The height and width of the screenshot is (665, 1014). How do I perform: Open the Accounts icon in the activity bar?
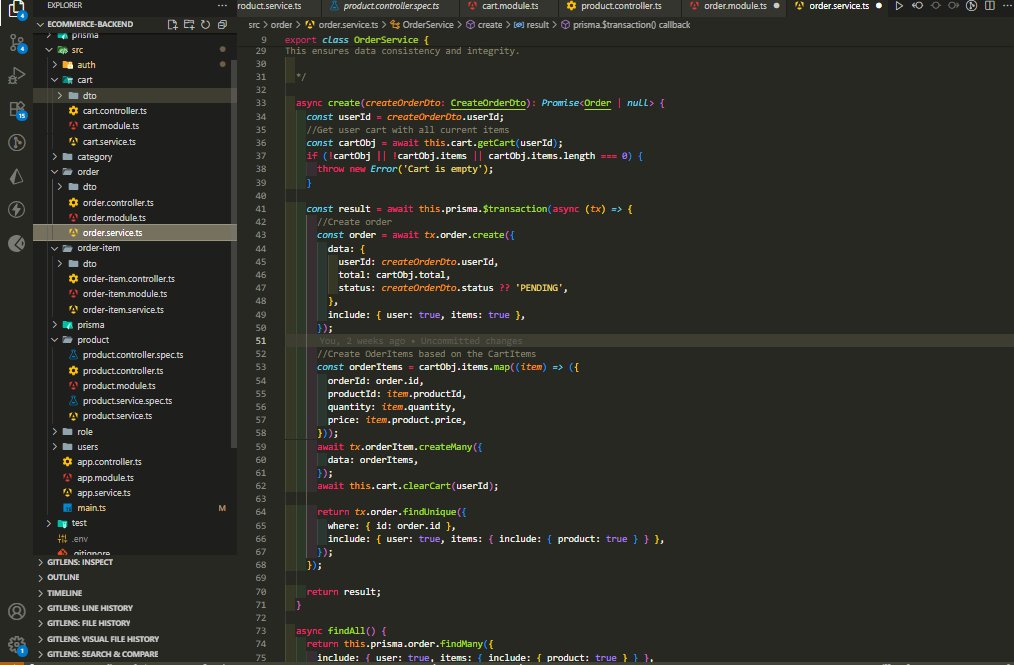(x=16, y=611)
